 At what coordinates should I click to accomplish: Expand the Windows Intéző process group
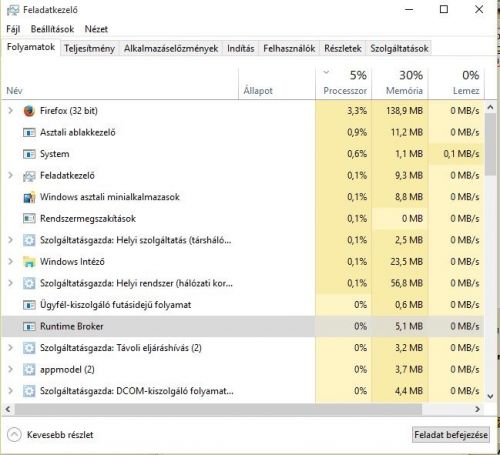click(10, 262)
